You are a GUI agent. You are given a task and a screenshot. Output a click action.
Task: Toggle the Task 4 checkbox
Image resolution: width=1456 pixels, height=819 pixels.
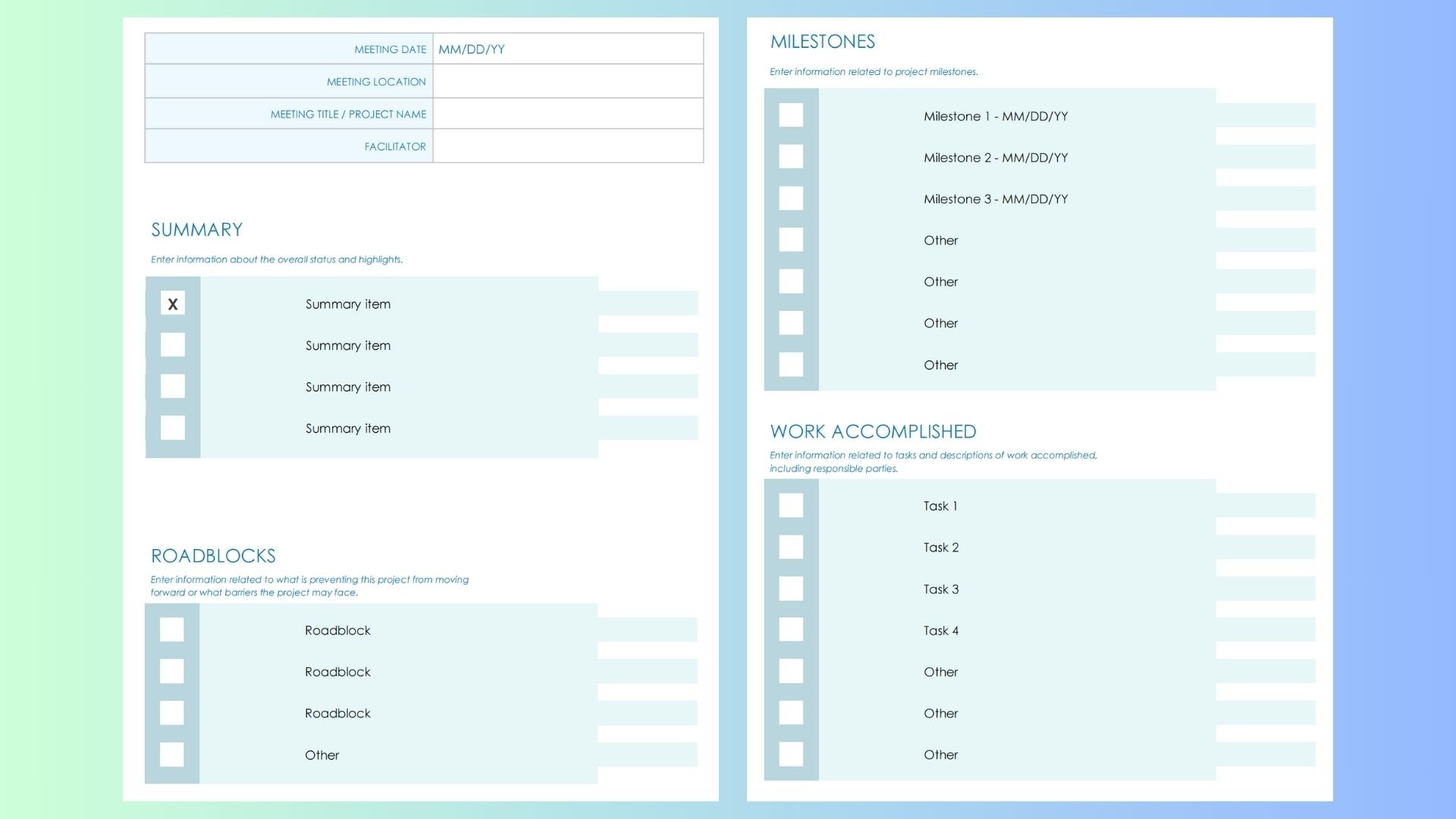791,629
